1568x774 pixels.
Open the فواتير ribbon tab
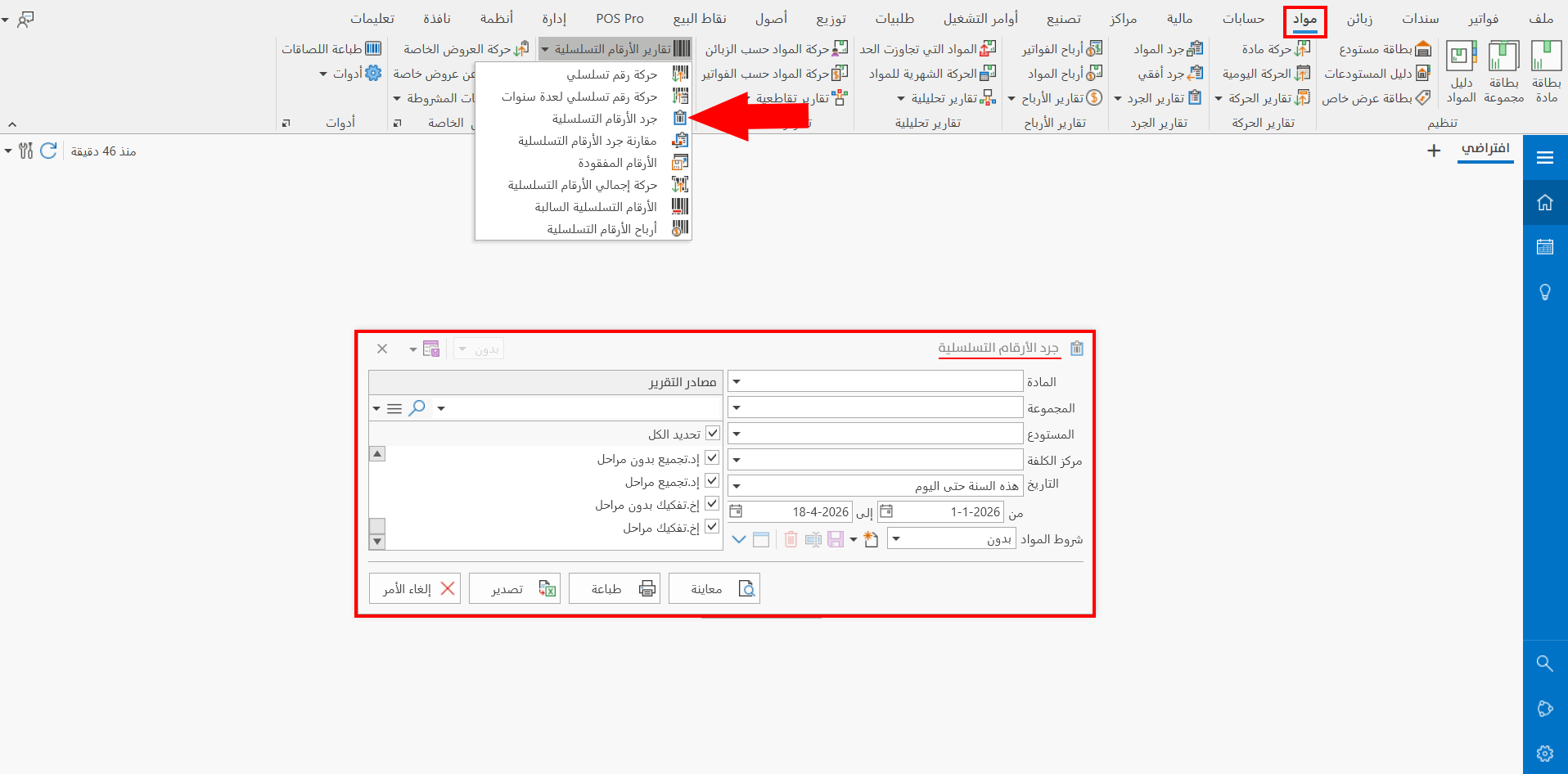coord(1483,19)
